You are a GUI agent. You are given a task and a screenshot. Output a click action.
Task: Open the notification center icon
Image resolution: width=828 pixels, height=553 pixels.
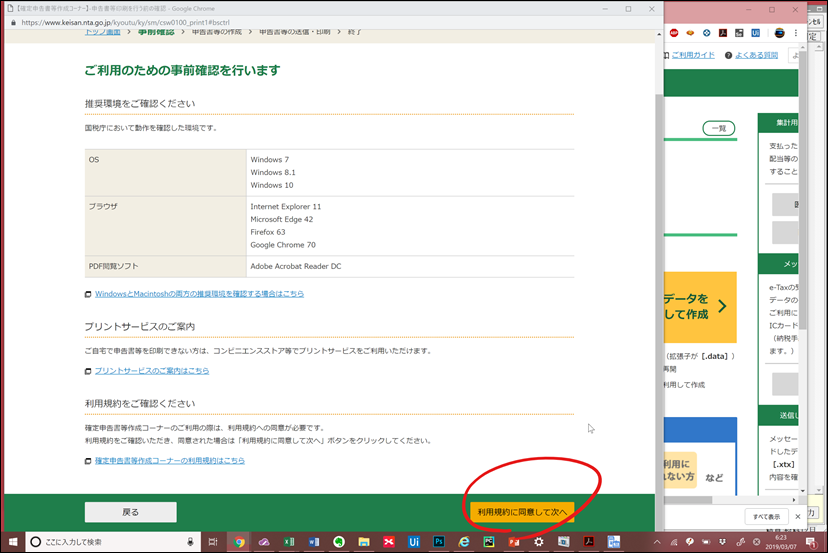tap(811, 541)
